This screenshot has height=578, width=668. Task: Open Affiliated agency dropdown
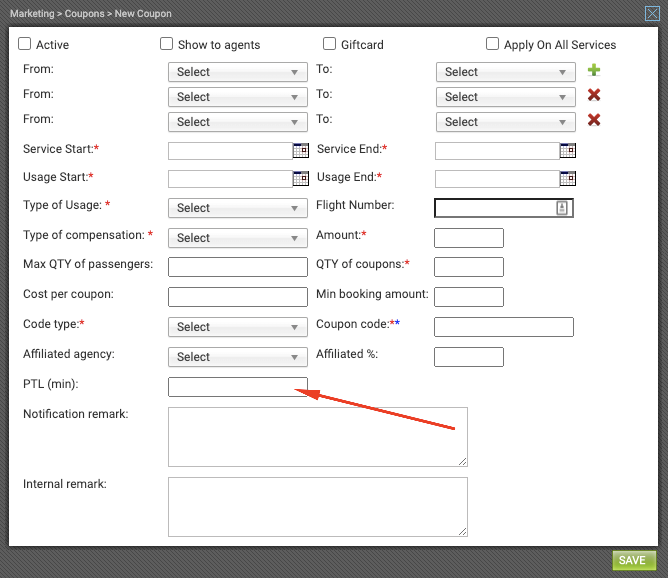(238, 357)
